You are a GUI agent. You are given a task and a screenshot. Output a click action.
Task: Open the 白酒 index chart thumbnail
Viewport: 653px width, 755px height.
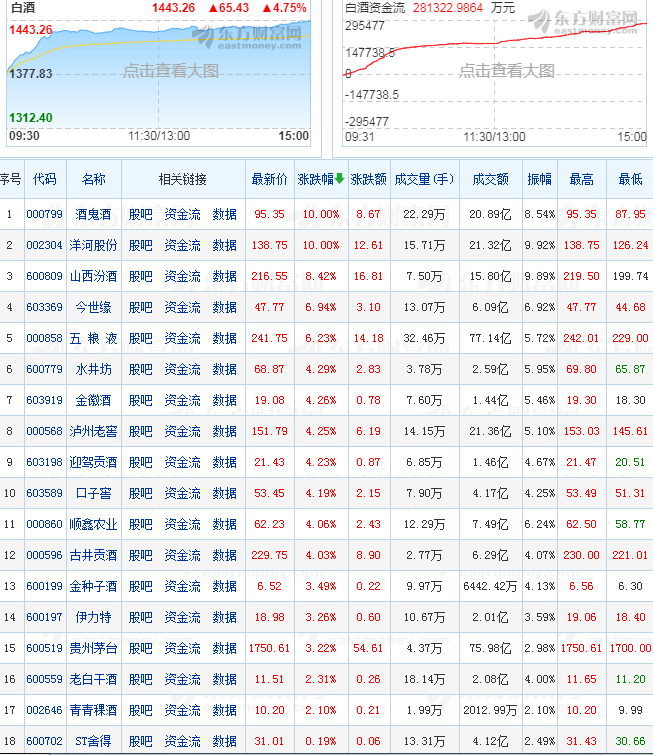(159, 73)
